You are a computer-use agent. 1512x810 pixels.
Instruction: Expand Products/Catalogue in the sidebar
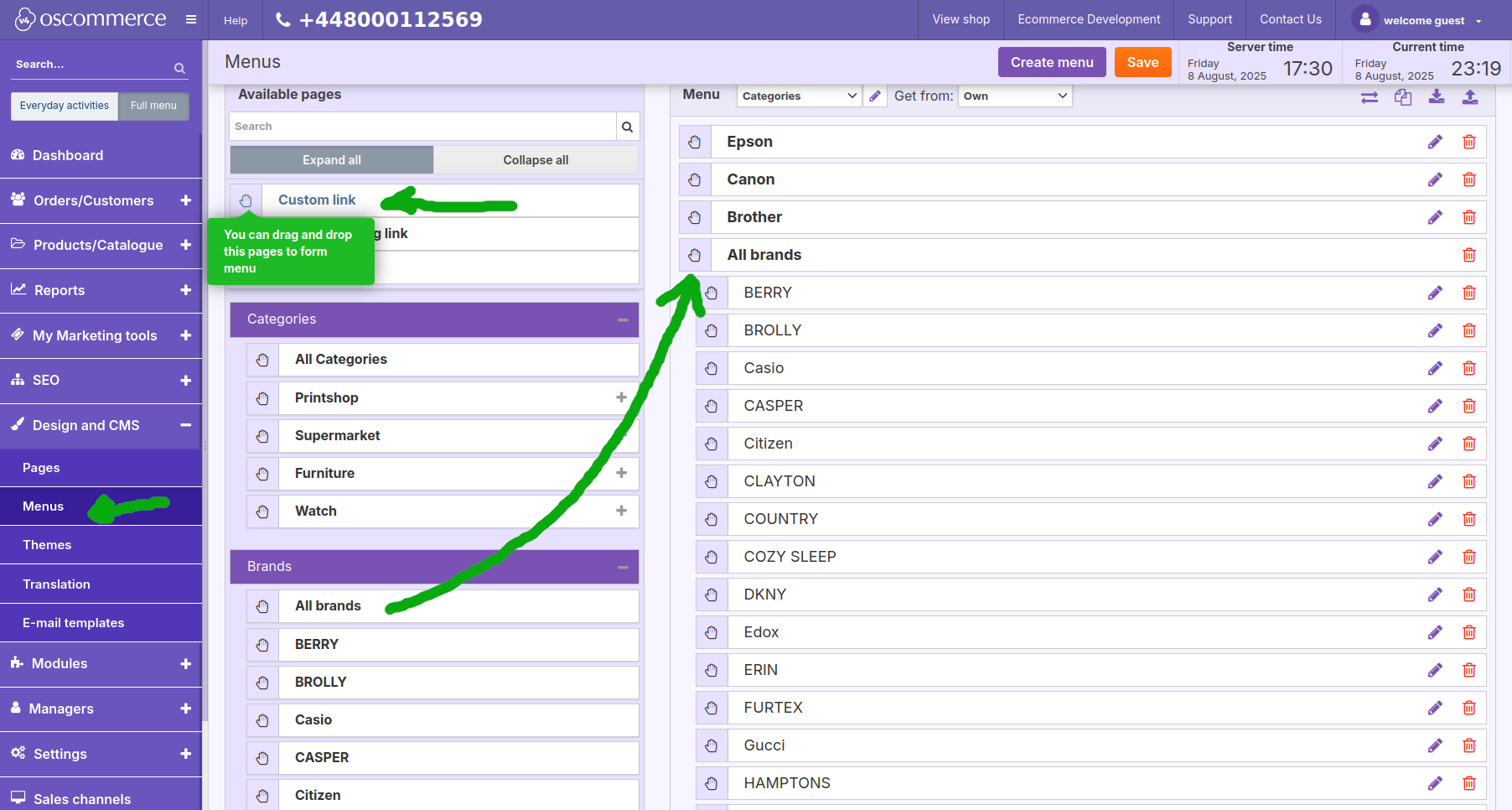tap(185, 245)
